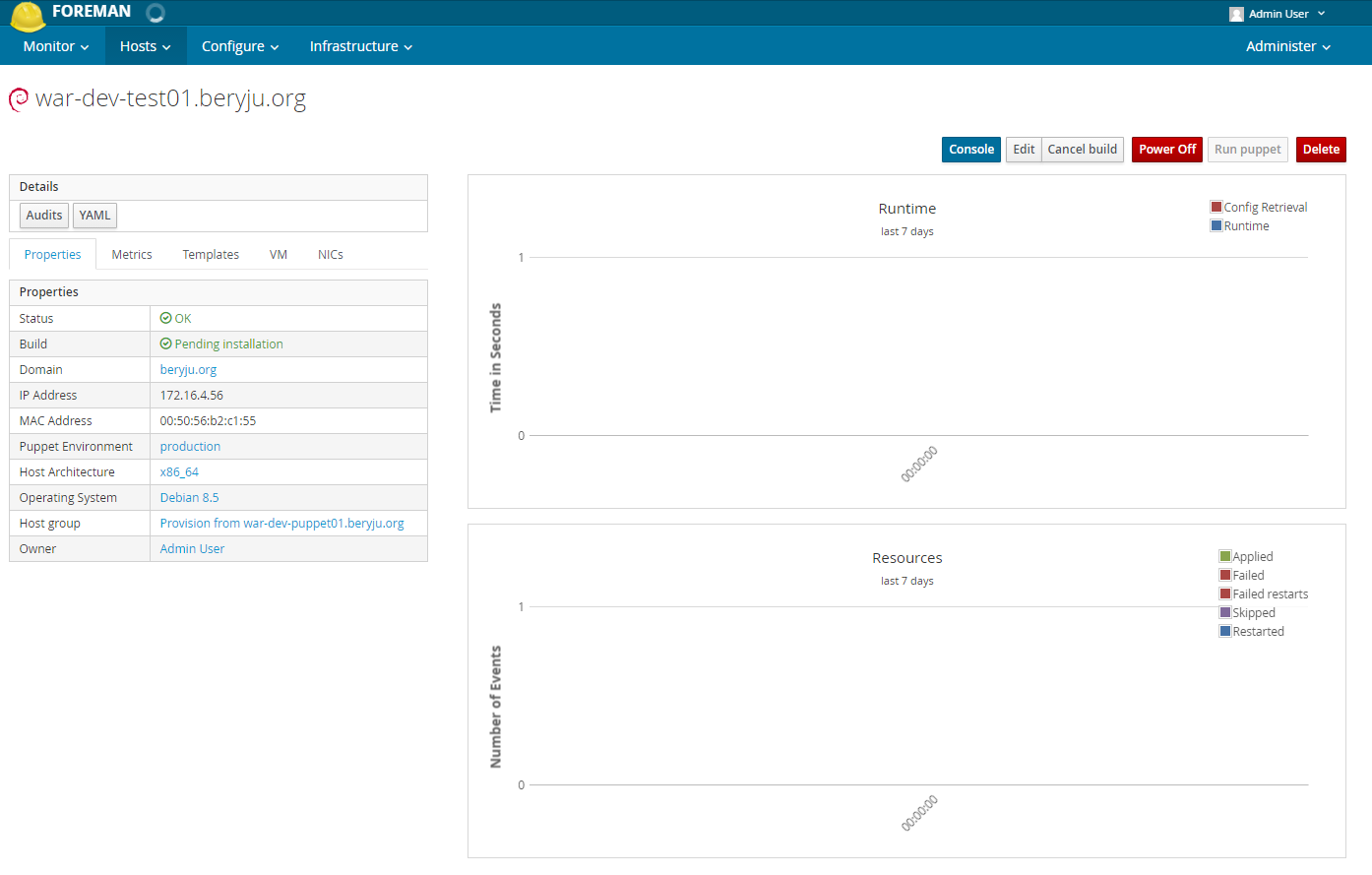Screen dimensions: 1372x875
Task: Open the host Console
Action: click(x=971, y=150)
